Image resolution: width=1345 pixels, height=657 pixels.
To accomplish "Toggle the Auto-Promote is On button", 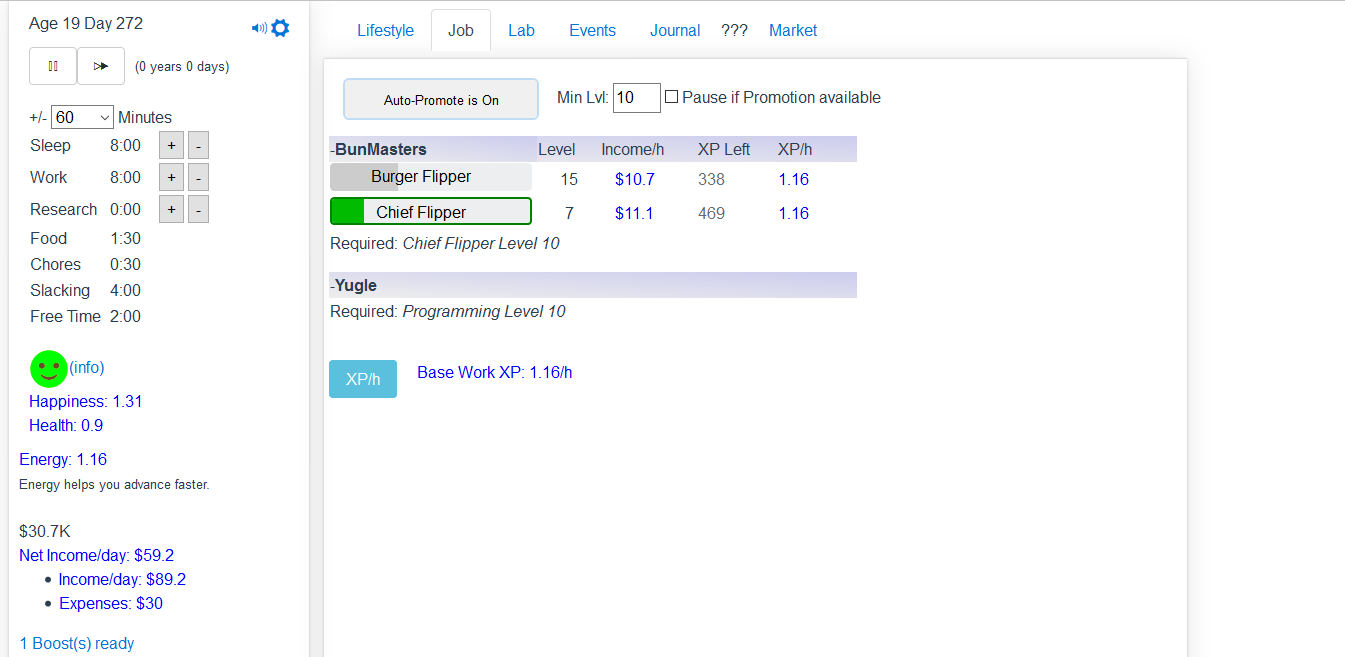I will pyautogui.click(x=441, y=100).
